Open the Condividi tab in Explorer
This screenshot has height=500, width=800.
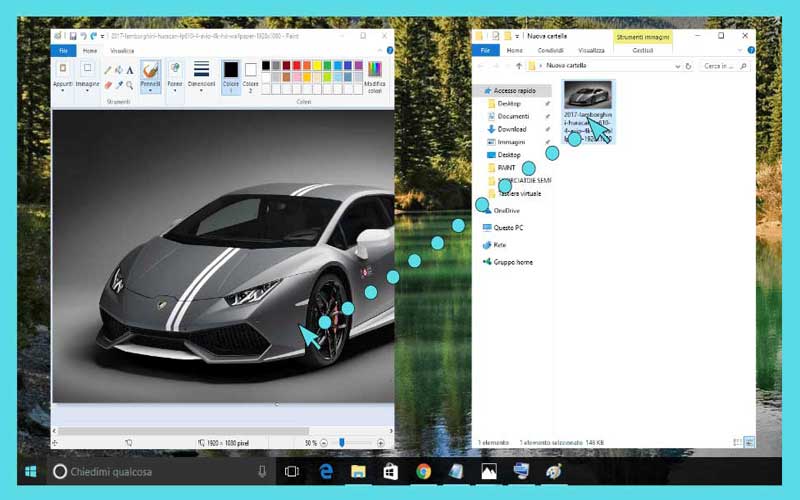point(550,50)
